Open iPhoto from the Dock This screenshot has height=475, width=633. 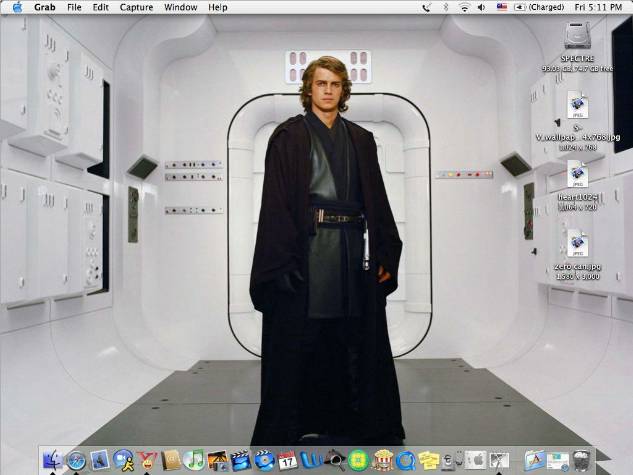[x=218, y=461]
